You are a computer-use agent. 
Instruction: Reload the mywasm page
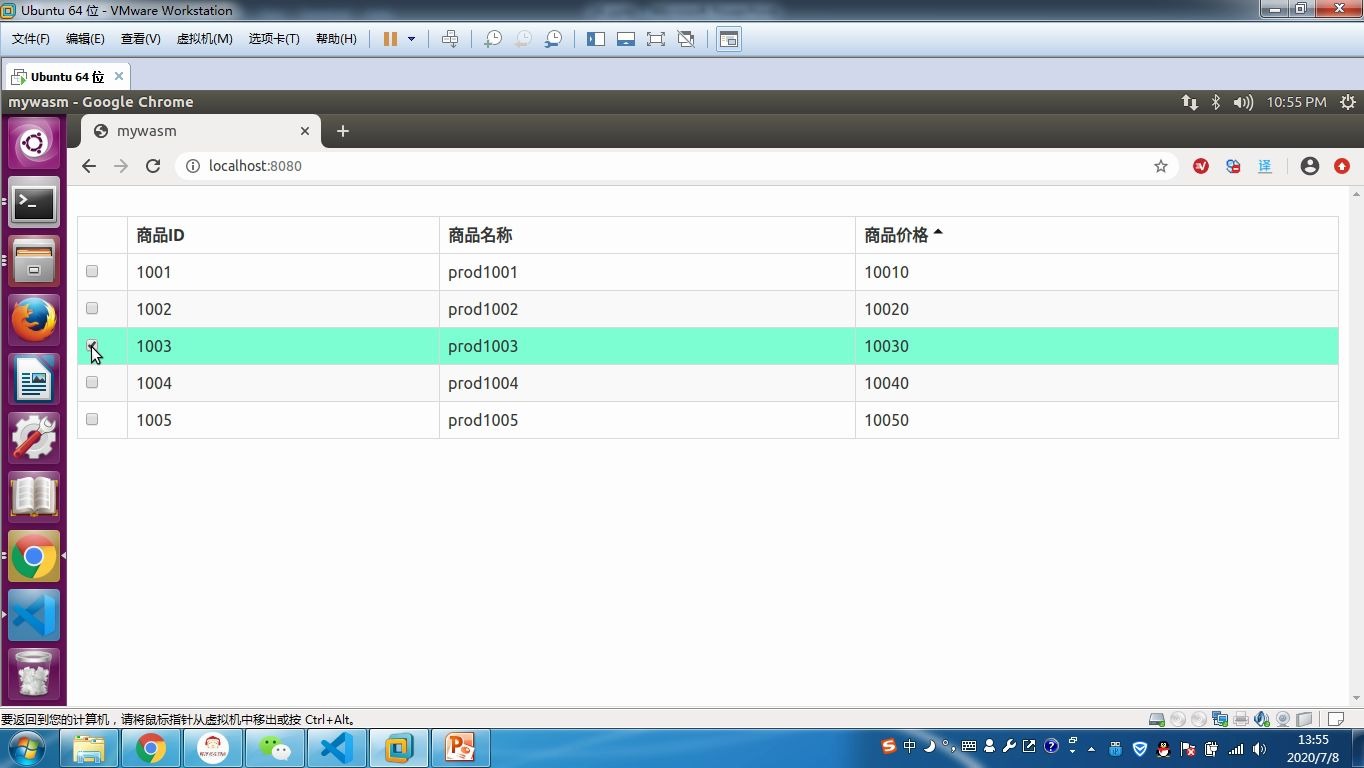click(153, 166)
